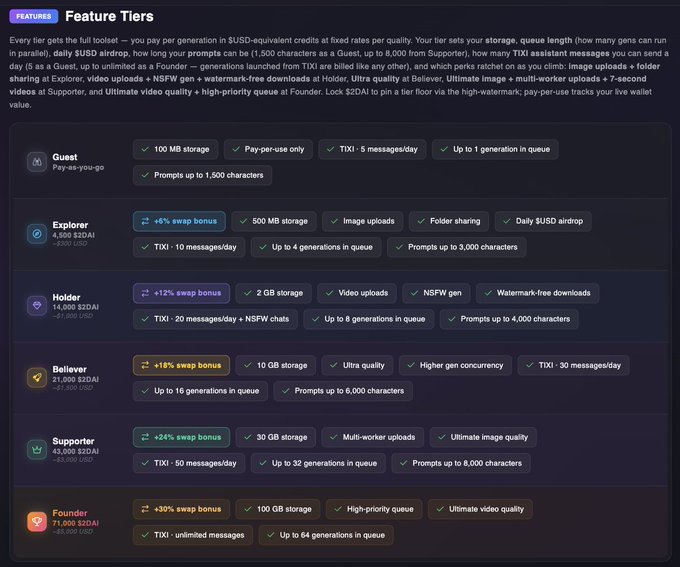Click the 10 GB storage chip
Viewport: 680px width, 567px height.
(276, 365)
